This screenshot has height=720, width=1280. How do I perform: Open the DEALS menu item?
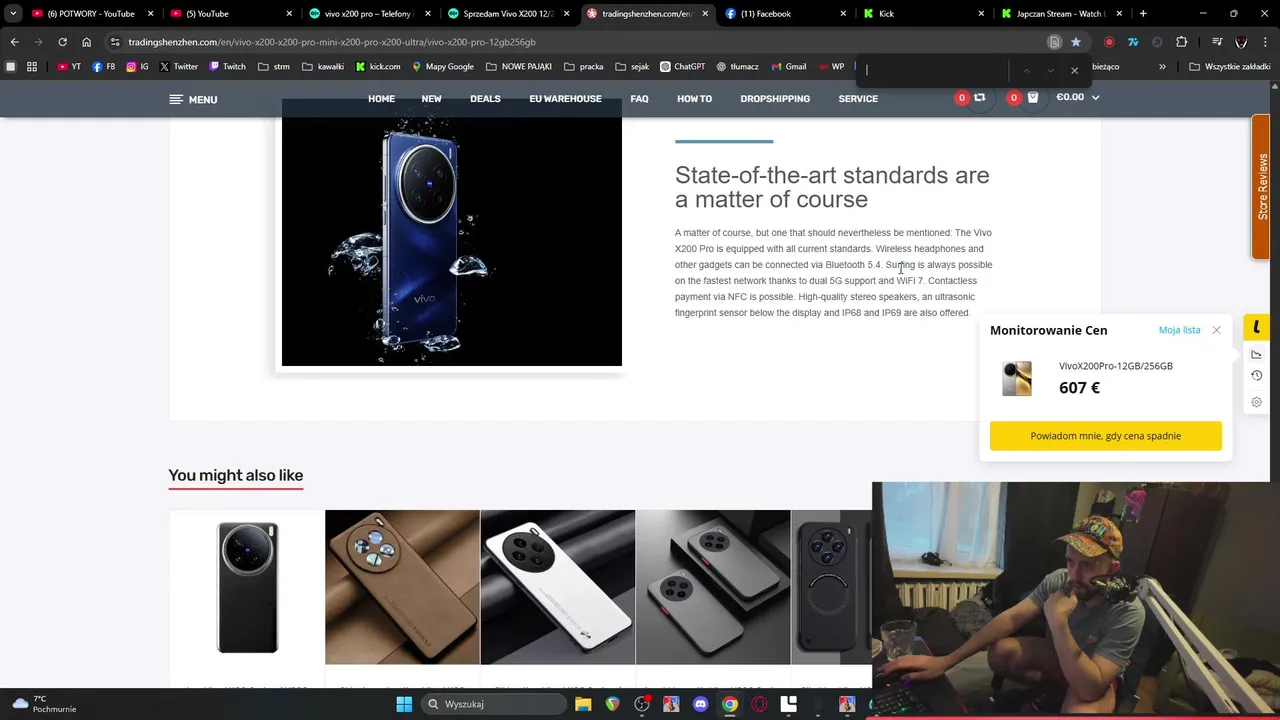tap(485, 99)
